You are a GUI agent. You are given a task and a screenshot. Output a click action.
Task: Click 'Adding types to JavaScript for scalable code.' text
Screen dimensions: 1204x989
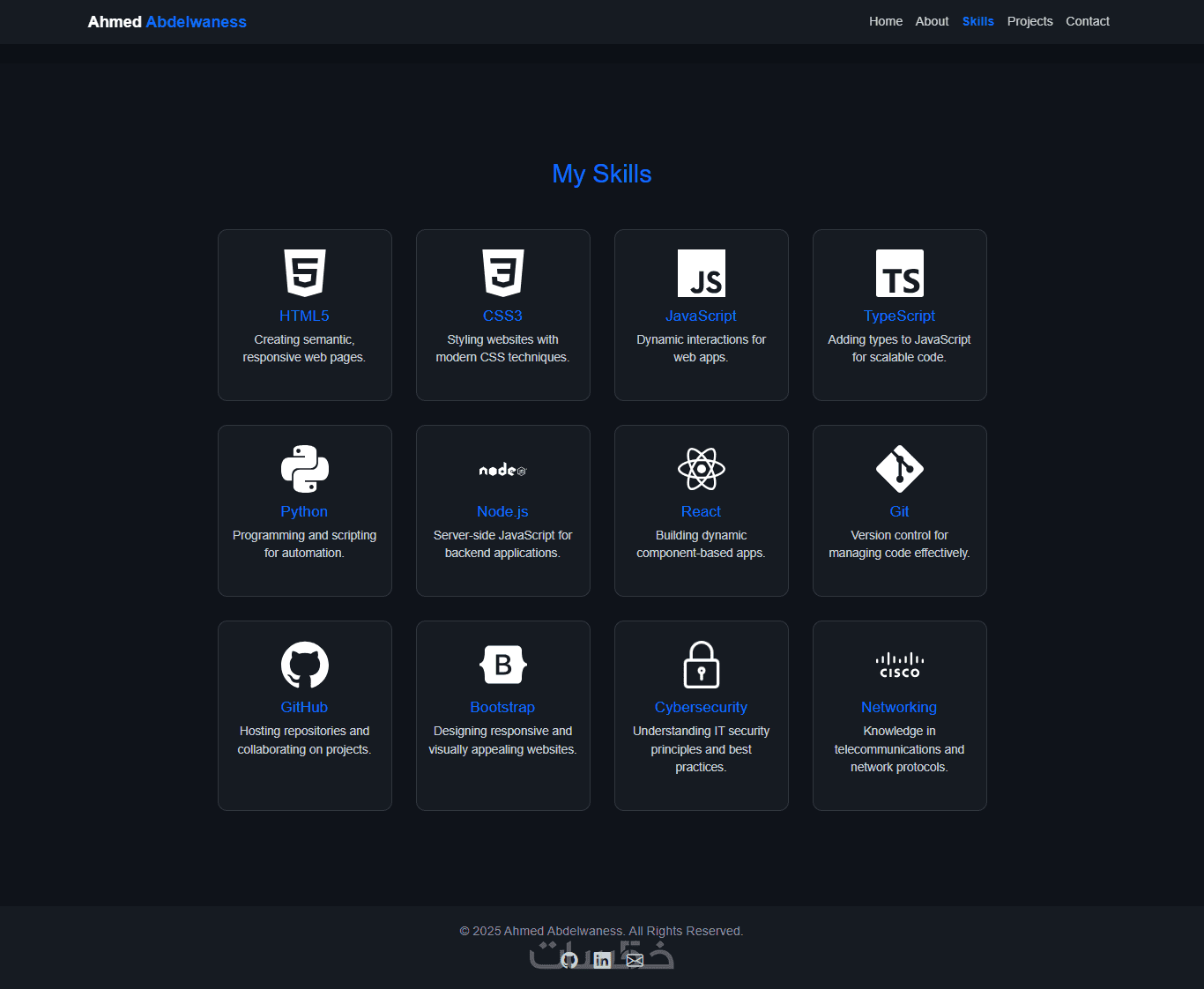pos(900,348)
